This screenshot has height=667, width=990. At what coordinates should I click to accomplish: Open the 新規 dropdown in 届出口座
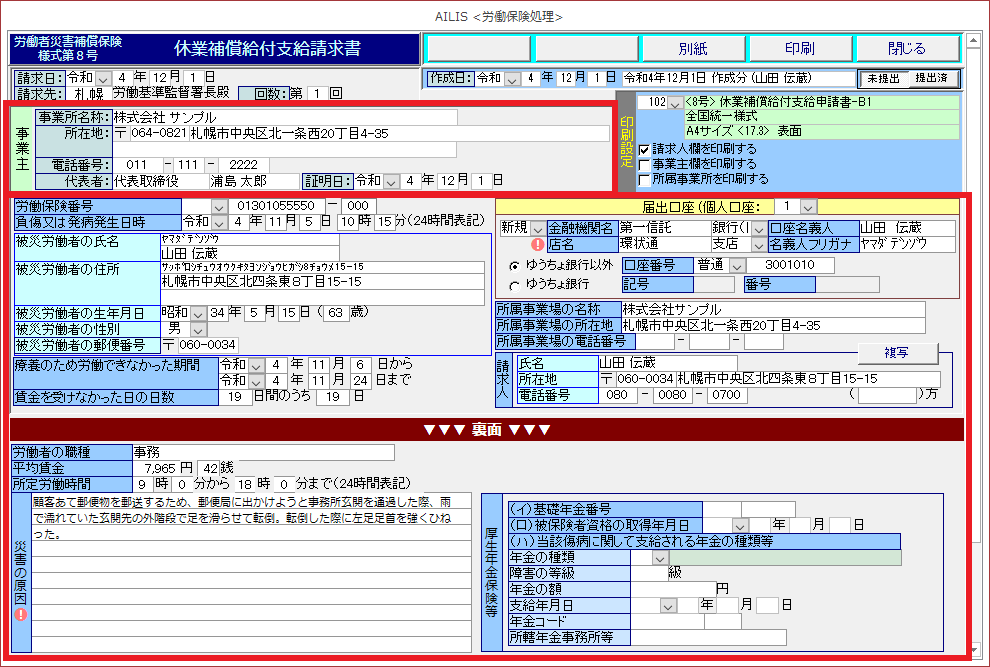coord(538,228)
